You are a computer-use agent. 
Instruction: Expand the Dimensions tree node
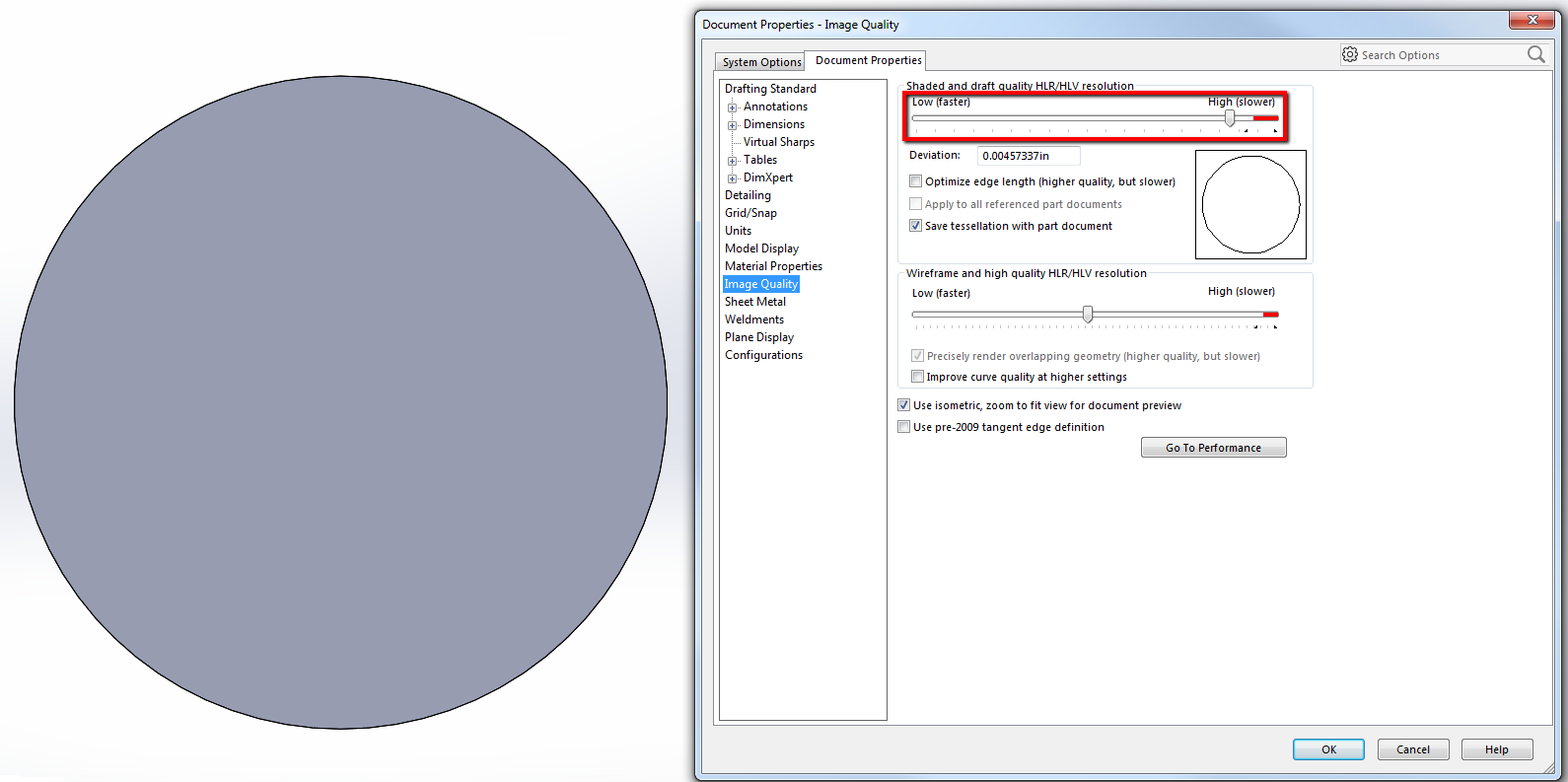(x=733, y=125)
